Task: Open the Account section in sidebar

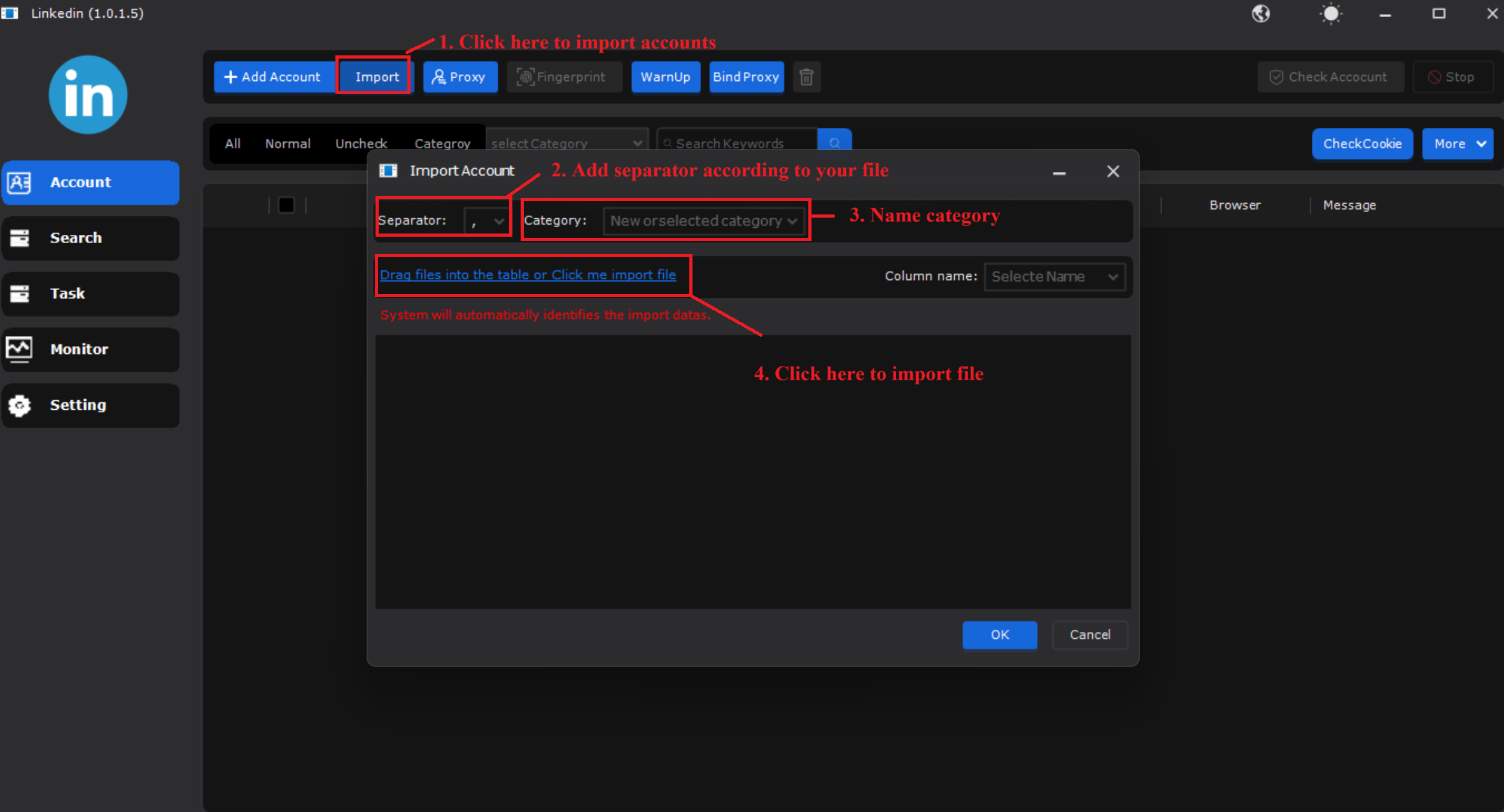Action: coord(90,183)
